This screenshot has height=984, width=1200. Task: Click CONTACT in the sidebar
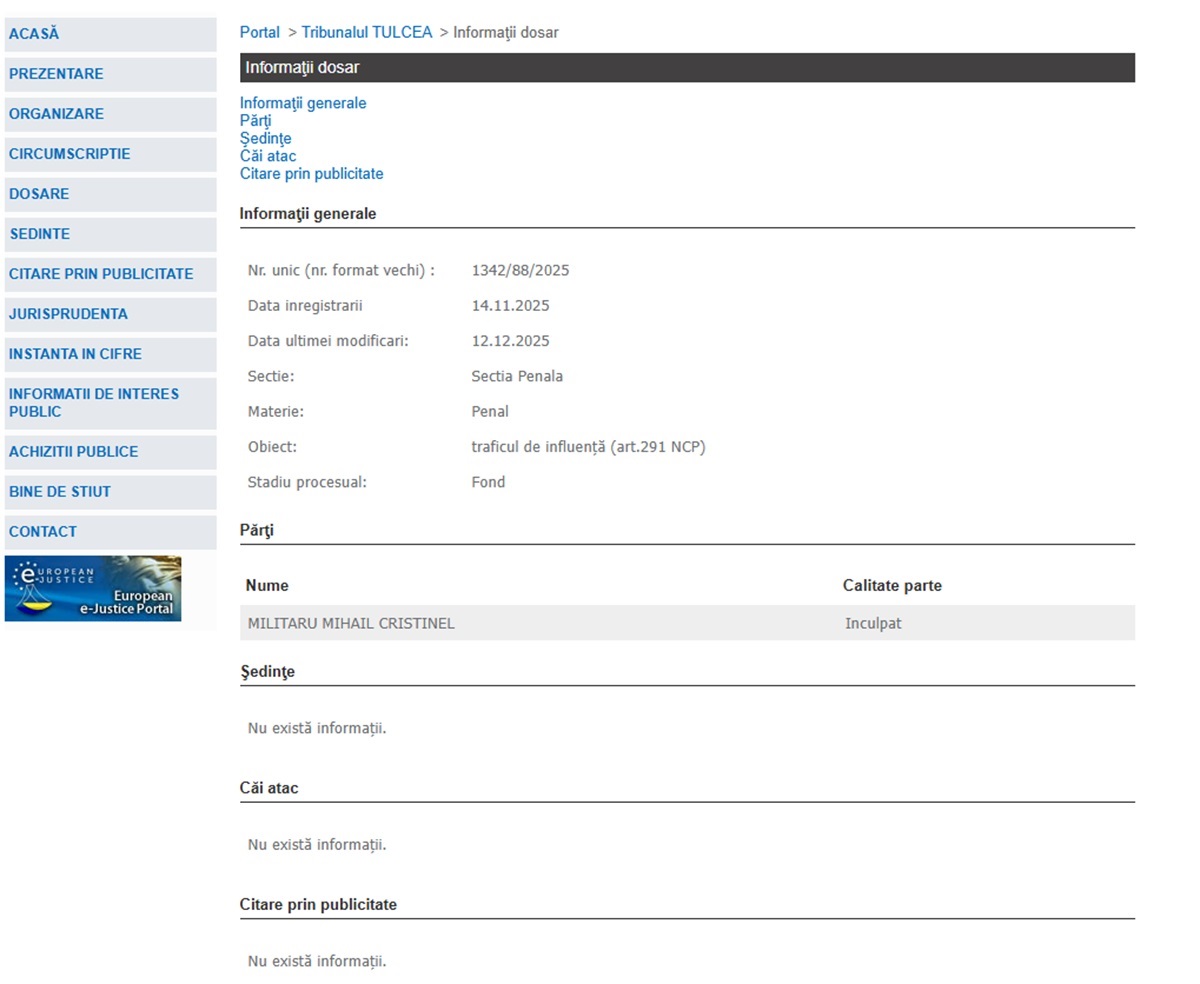(x=110, y=532)
